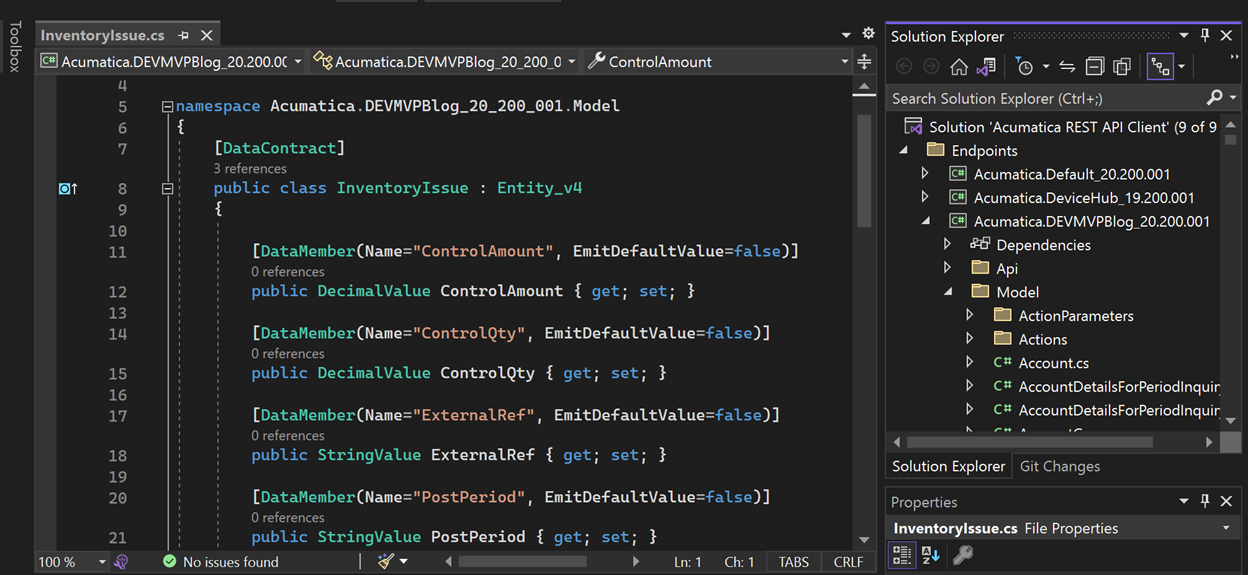Click the Solution Explorer search magnifier icon
The image size is (1248, 575).
click(x=1214, y=97)
